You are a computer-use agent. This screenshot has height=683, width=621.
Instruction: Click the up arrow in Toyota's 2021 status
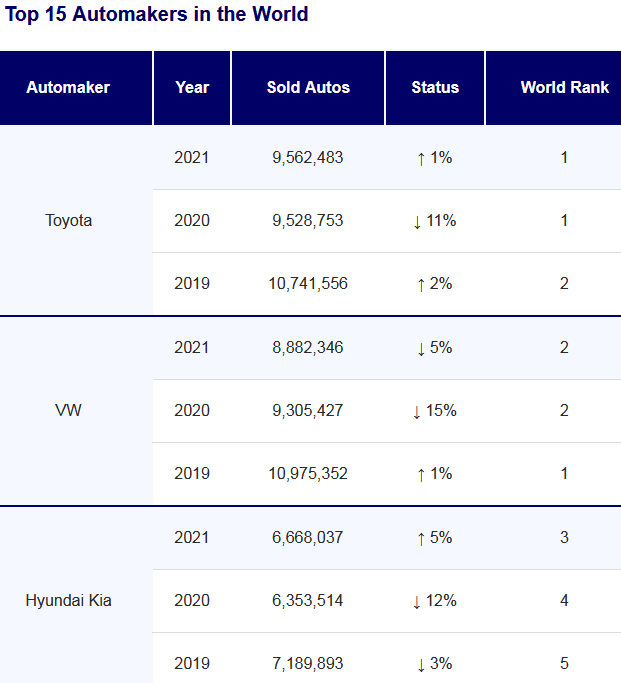point(421,158)
